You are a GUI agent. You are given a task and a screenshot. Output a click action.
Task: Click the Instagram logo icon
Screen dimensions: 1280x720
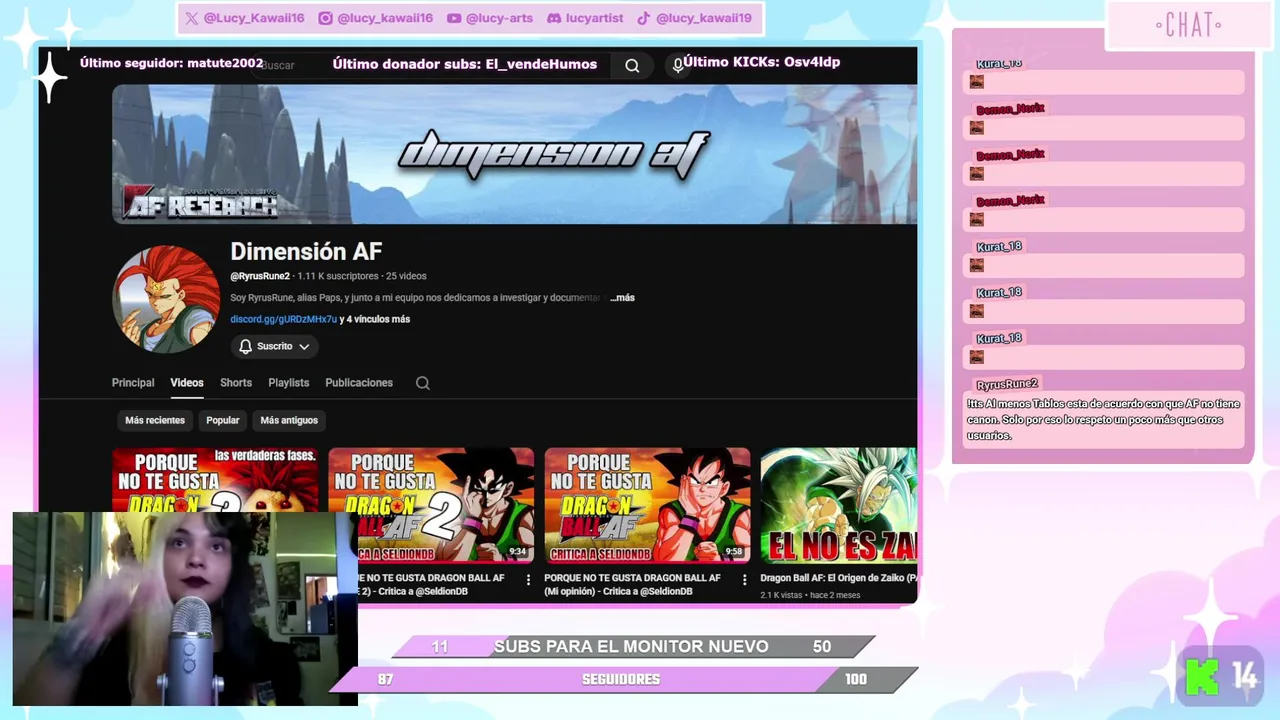[325, 18]
